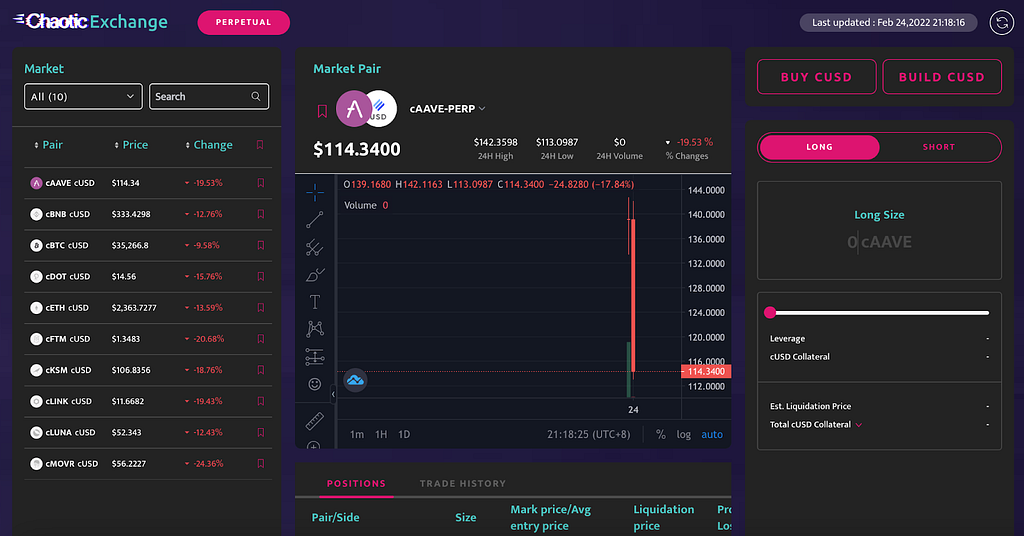Select the trend line drawing tool
Viewport: 1024px width, 536px height.
(x=315, y=220)
